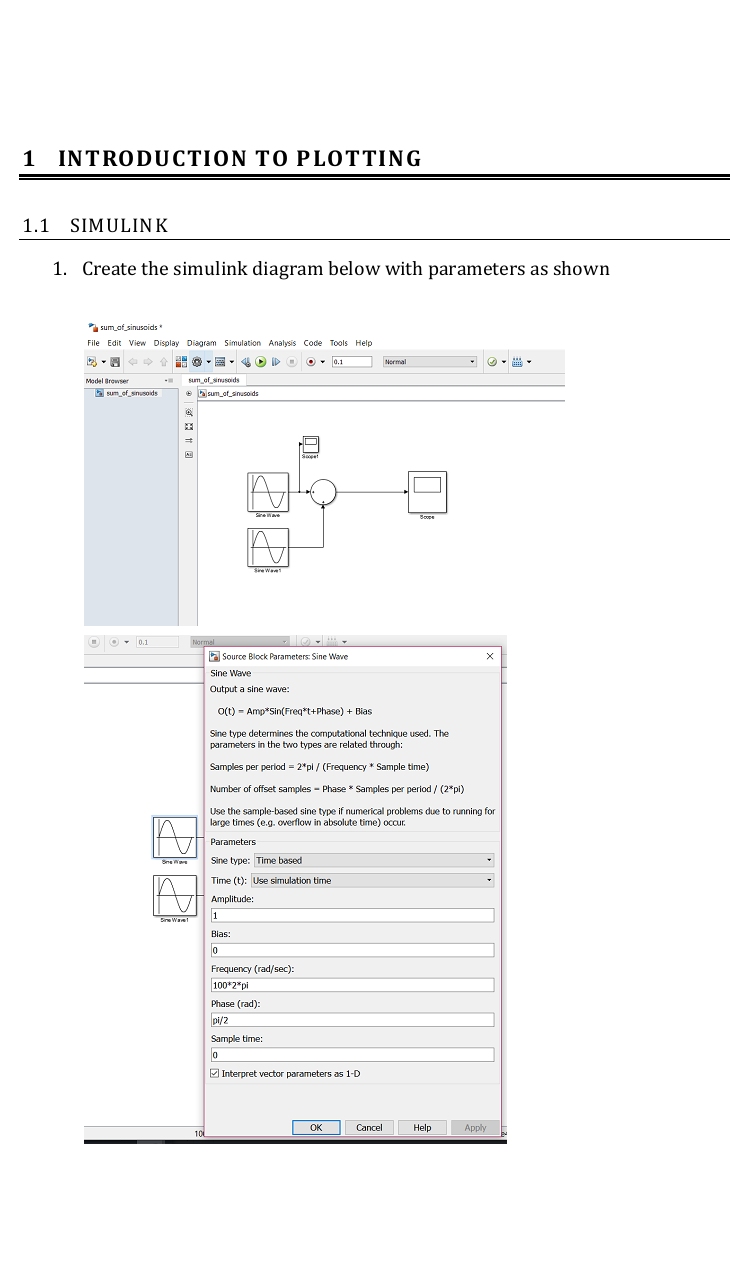Open the Tools menu

(339, 343)
